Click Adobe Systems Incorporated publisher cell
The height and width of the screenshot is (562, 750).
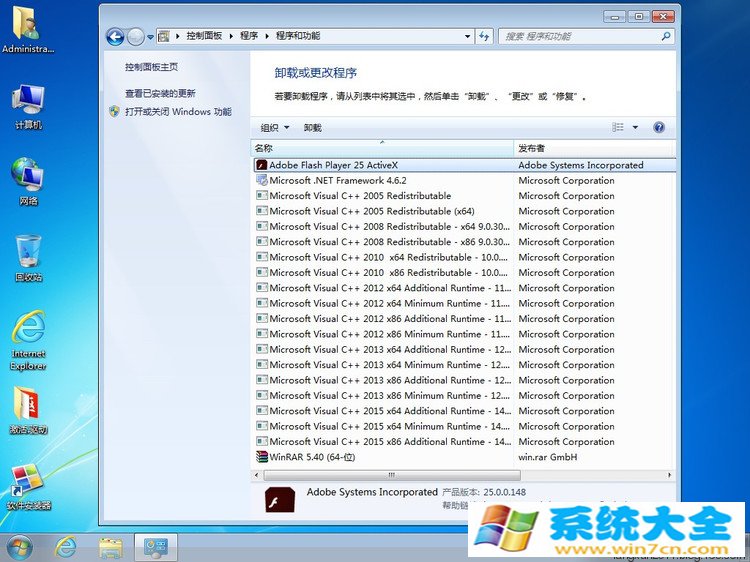(581, 165)
